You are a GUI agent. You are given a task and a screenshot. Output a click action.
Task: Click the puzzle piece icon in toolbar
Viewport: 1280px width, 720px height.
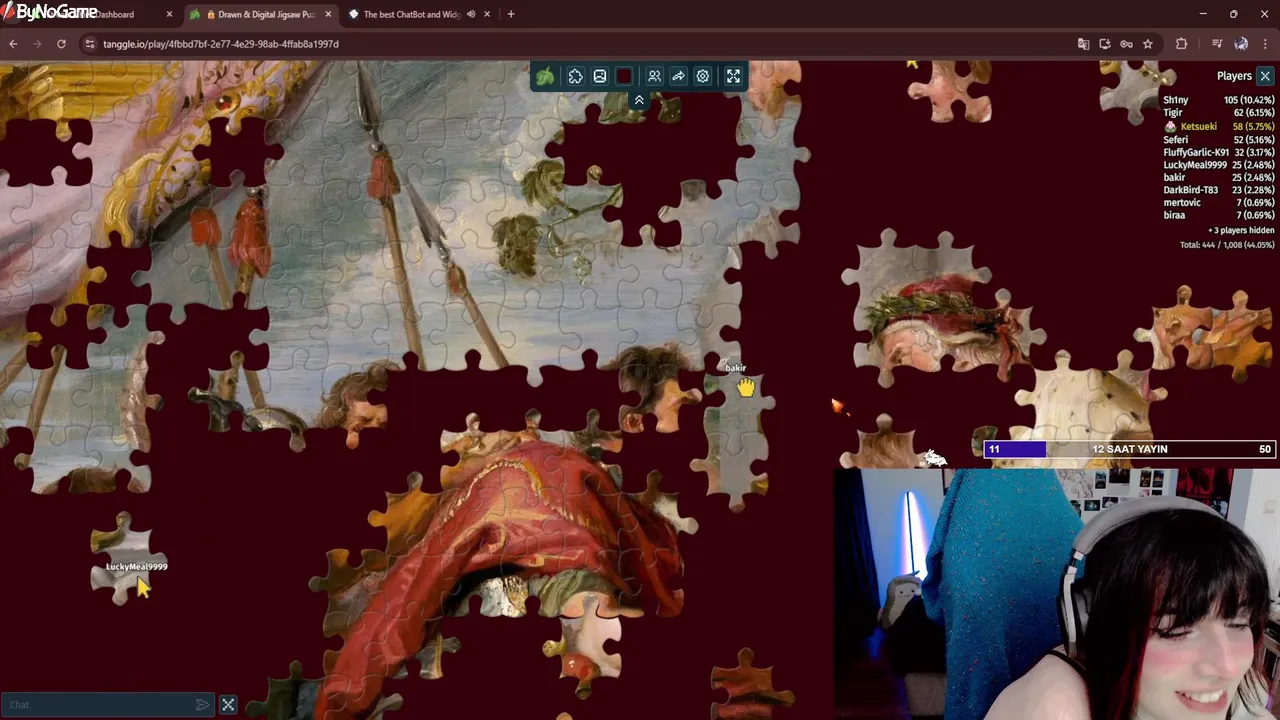(575, 77)
